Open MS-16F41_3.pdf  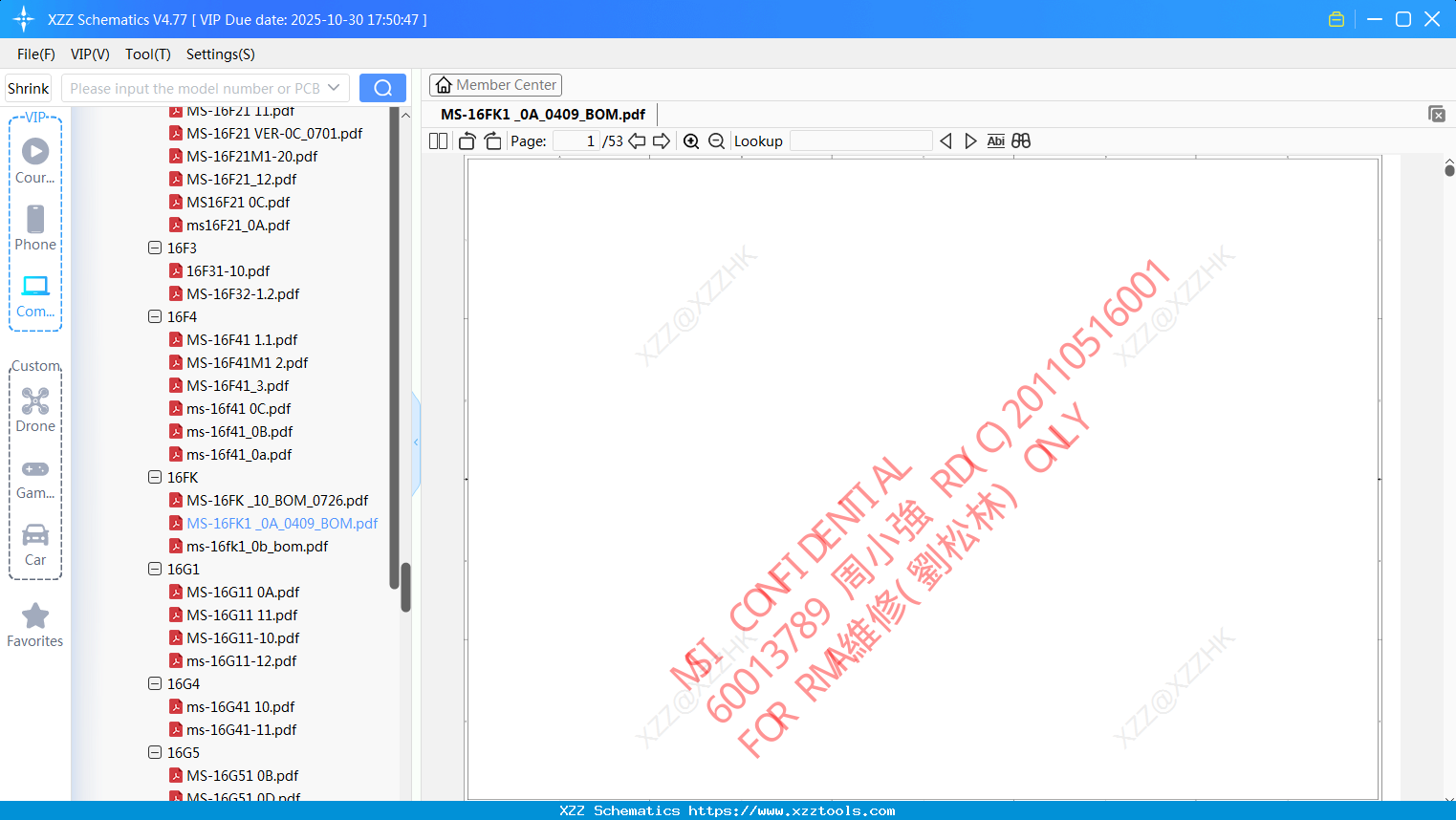coord(238,385)
